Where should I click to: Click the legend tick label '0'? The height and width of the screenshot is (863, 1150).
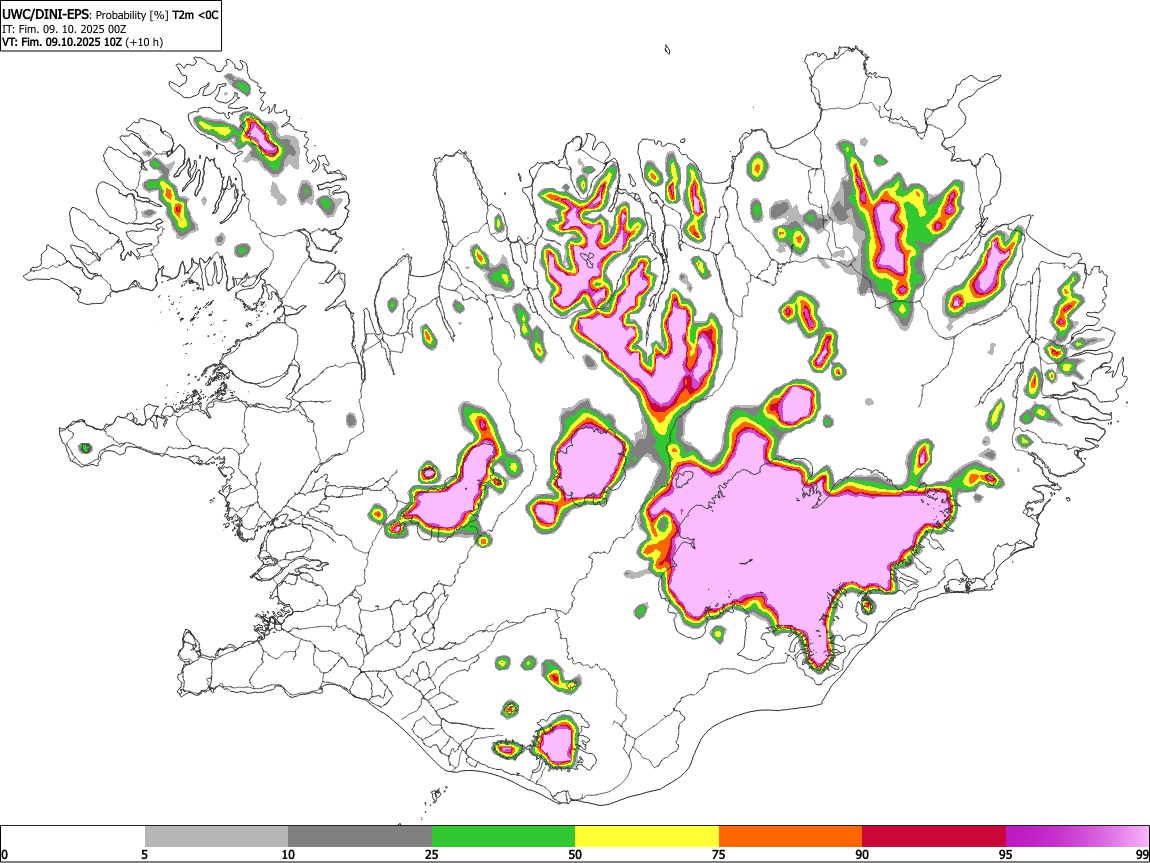4,855
